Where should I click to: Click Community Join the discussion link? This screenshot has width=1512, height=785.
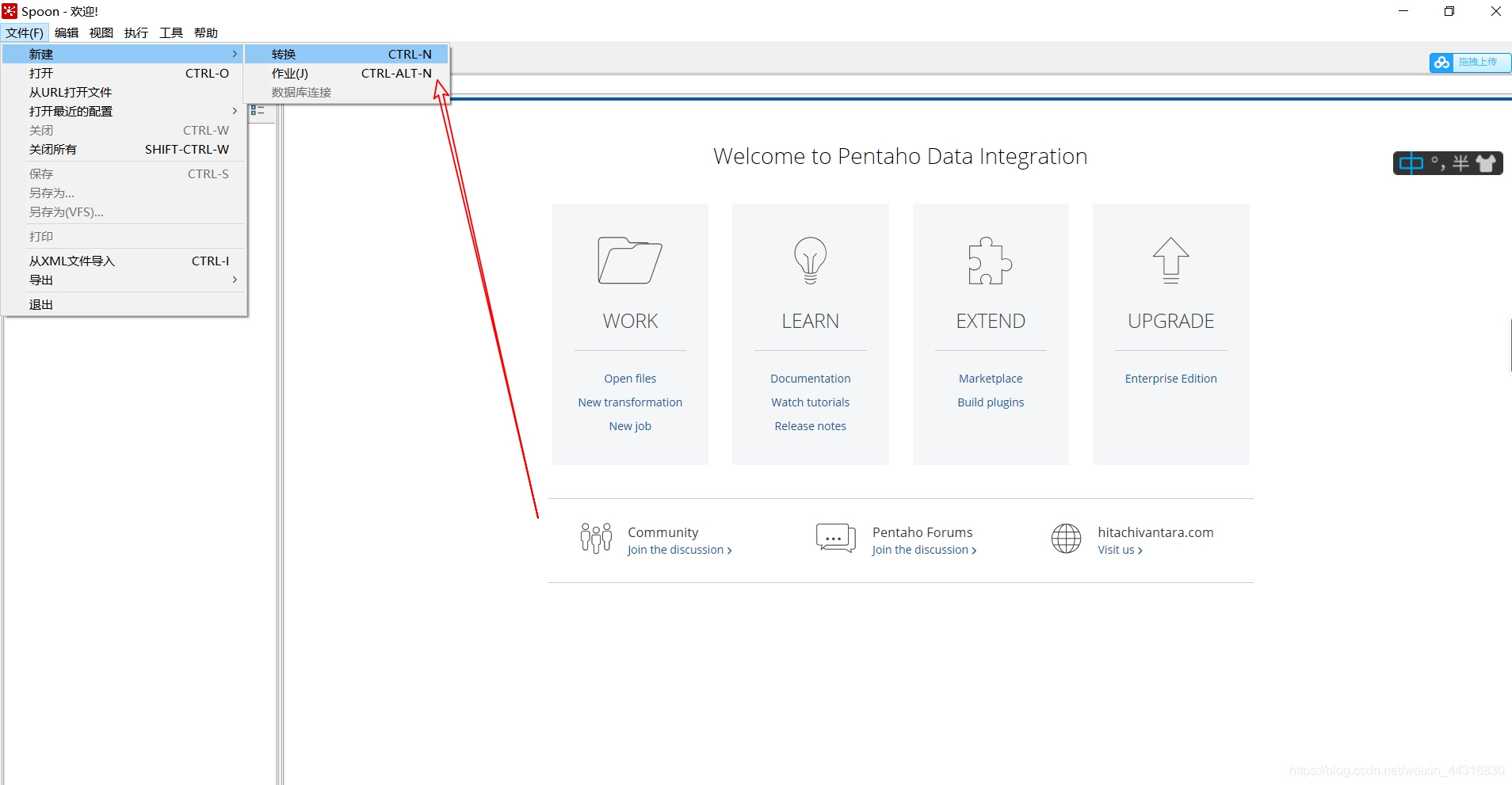click(679, 550)
